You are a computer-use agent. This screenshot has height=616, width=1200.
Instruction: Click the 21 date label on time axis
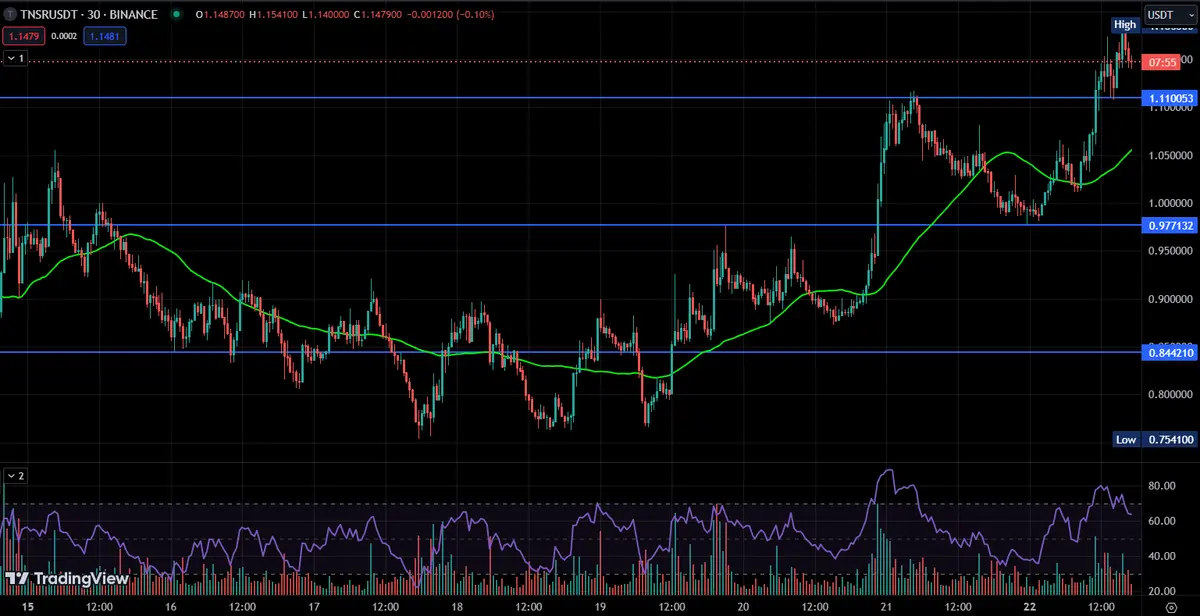tap(886, 606)
